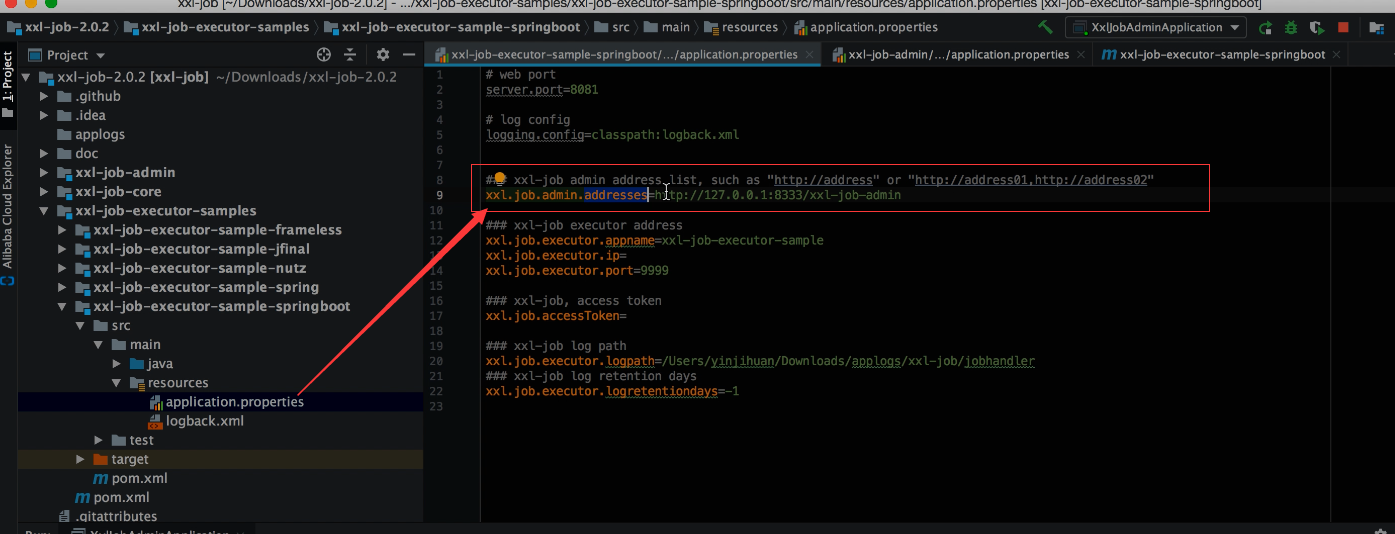Select application.properties in project tree
Image resolution: width=1395 pixels, height=534 pixels.
coord(234,402)
